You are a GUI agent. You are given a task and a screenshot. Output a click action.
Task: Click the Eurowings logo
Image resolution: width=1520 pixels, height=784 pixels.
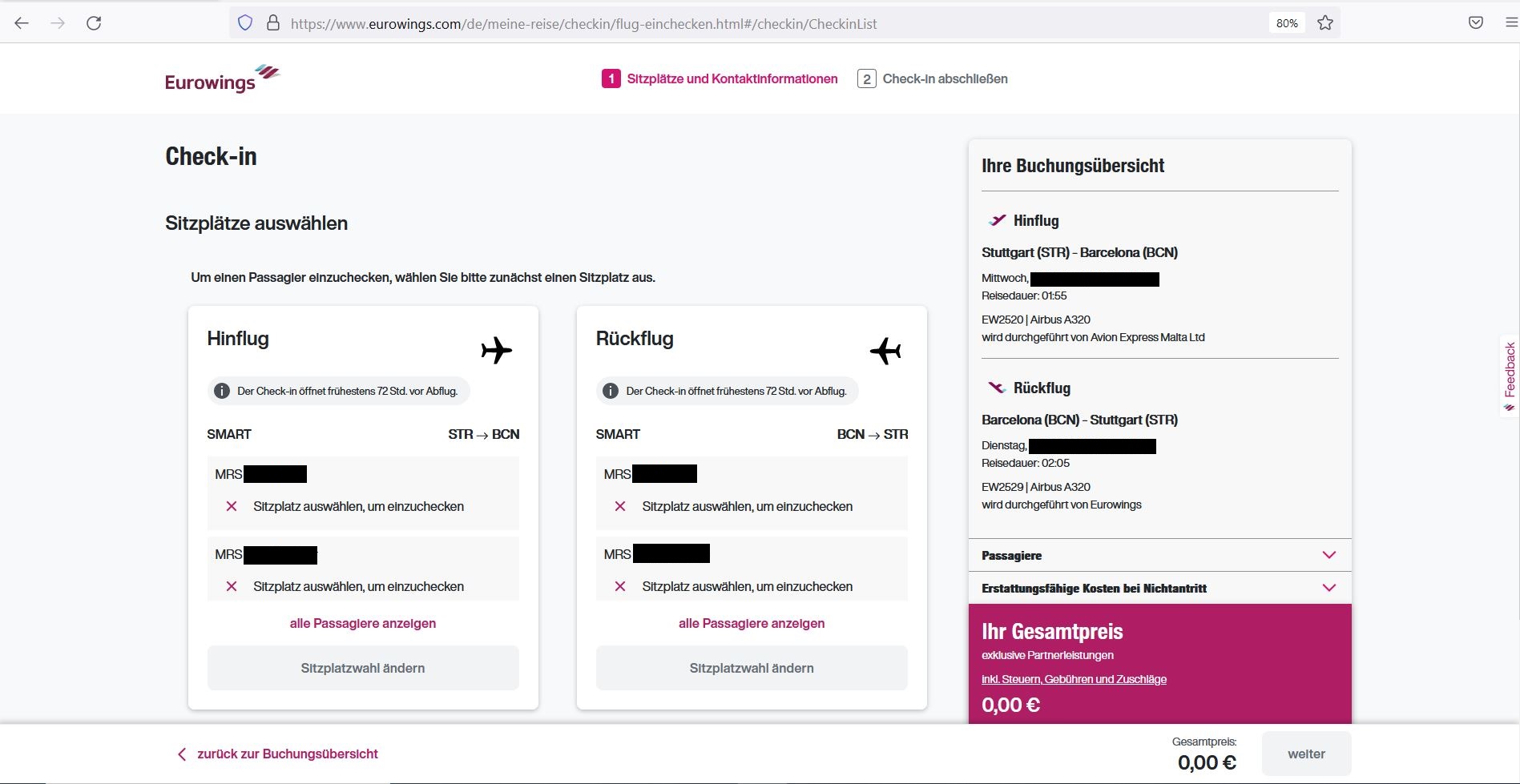pyautogui.click(x=222, y=78)
